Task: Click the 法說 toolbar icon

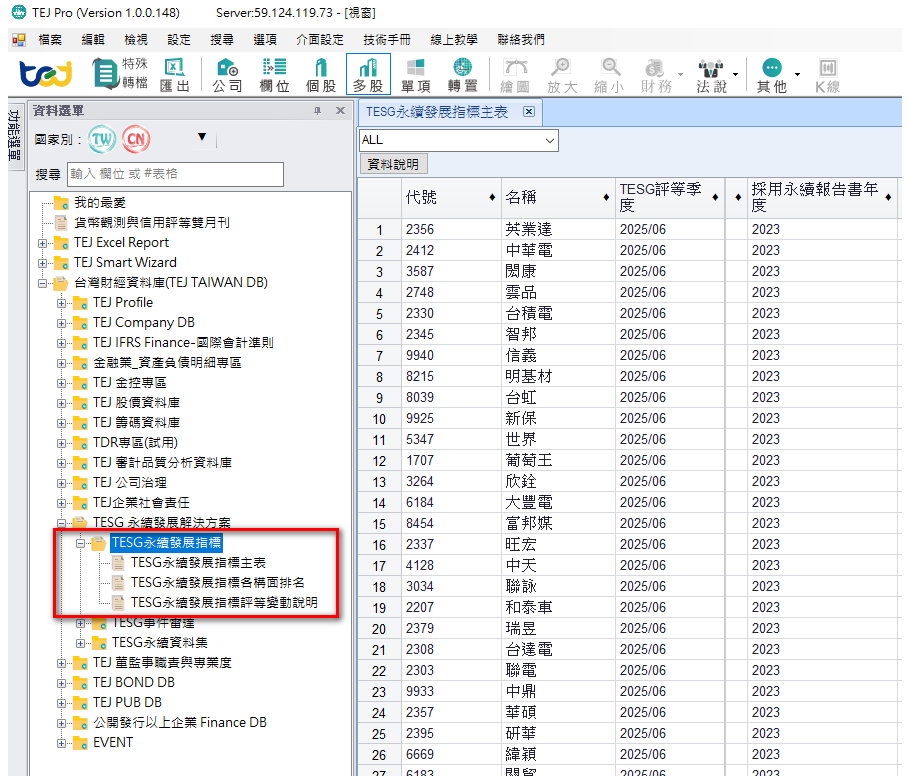Action: (711, 75)
